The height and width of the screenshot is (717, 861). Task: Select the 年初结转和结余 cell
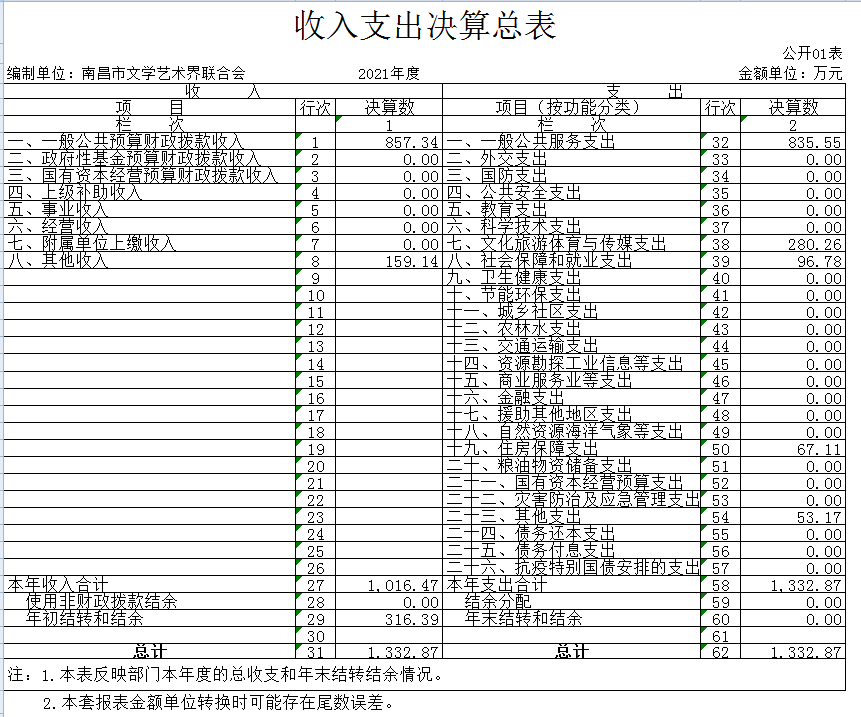click(x=150, y=619)
